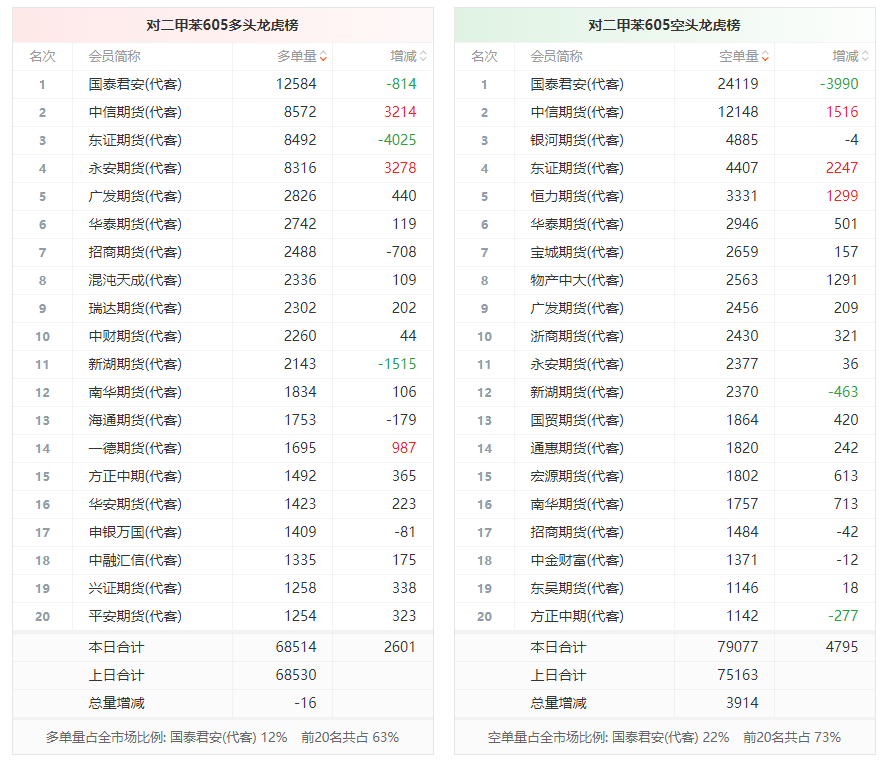Image resolution: width=883 pixels, height=761 pixels.
Task: Click 多单量占全市场比例 footer text
Action: point(222,737)
